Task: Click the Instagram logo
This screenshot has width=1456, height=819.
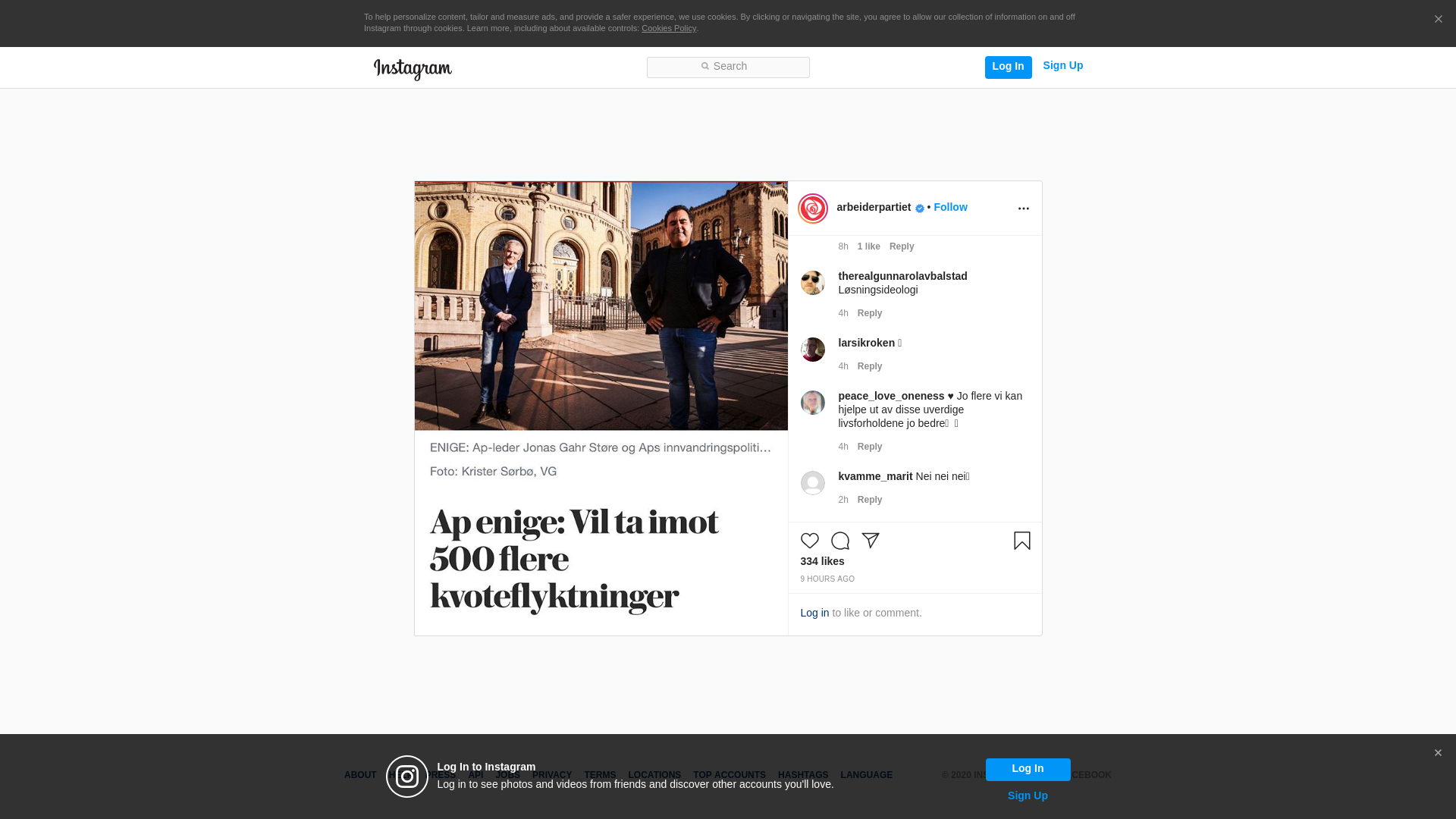Action: pyautogui.click(x=413, y=69)
